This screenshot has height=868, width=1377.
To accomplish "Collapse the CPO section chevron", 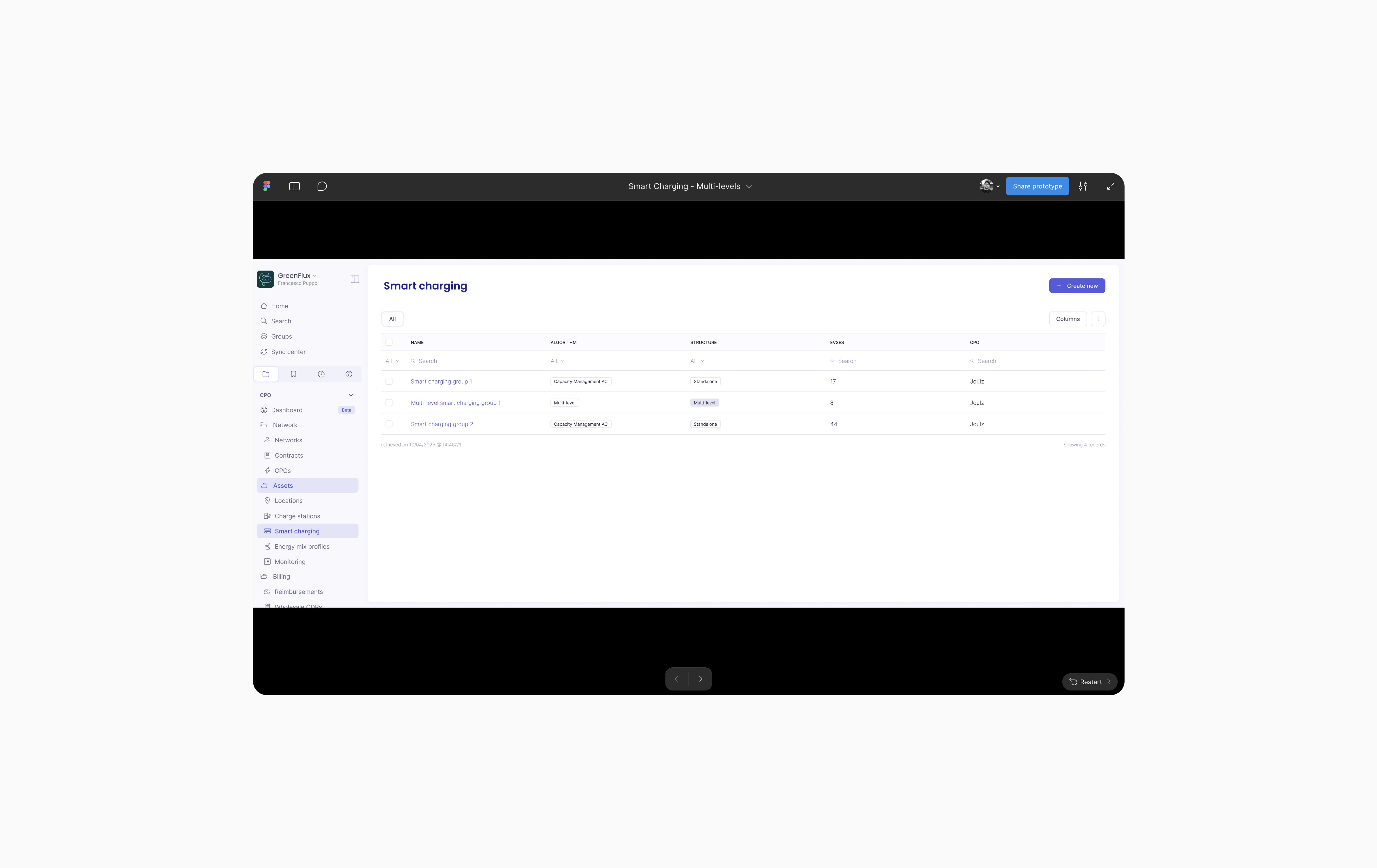I will pyautogui.click(x=350, y=395).
